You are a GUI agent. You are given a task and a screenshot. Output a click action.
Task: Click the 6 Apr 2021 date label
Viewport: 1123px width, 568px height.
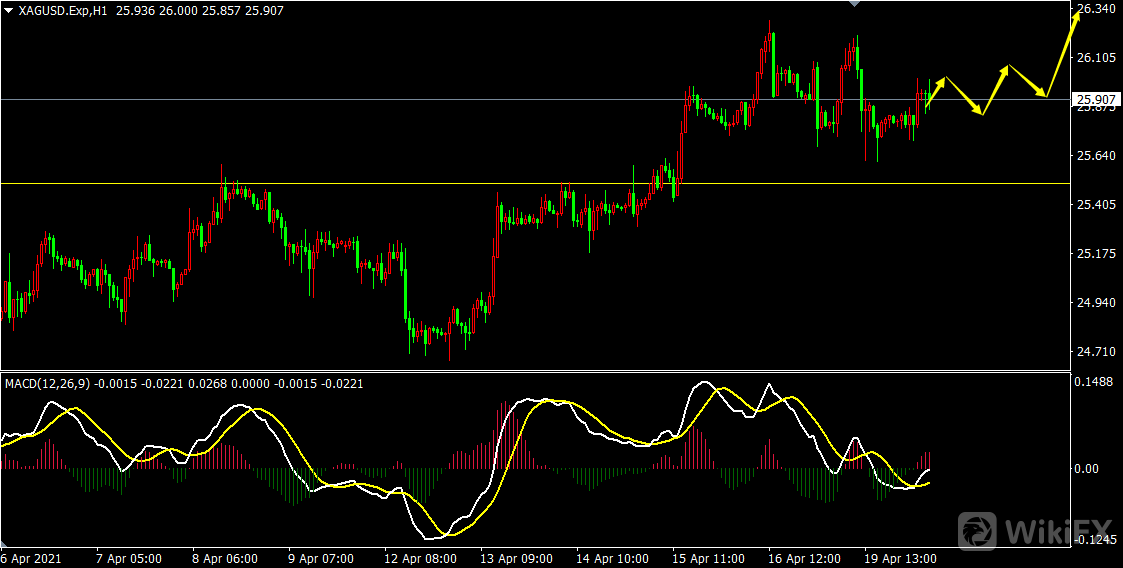point(31,559)
